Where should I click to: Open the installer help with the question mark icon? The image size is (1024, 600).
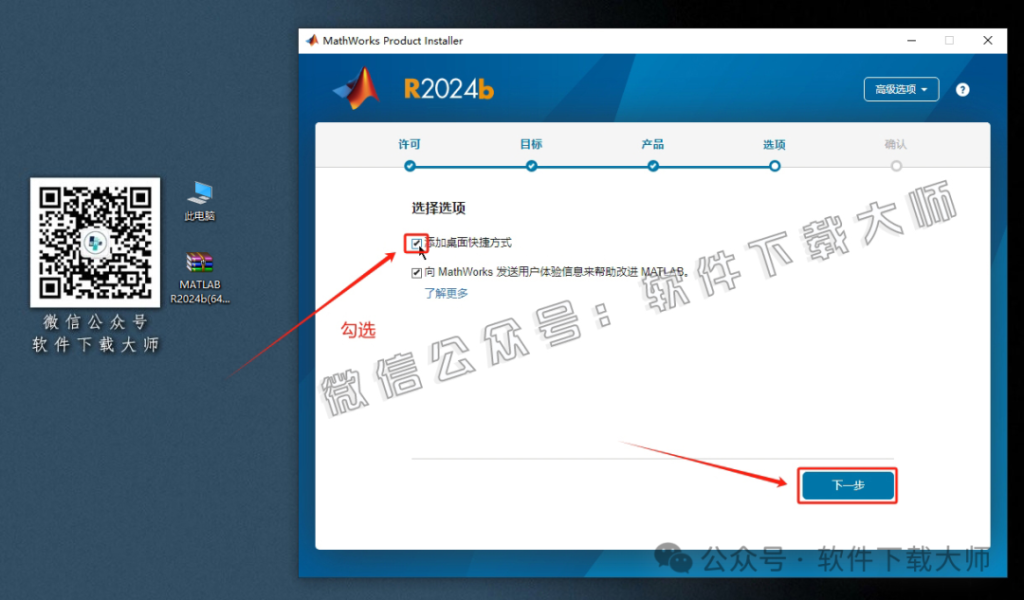pyautogui.click(x=962, y=89)
